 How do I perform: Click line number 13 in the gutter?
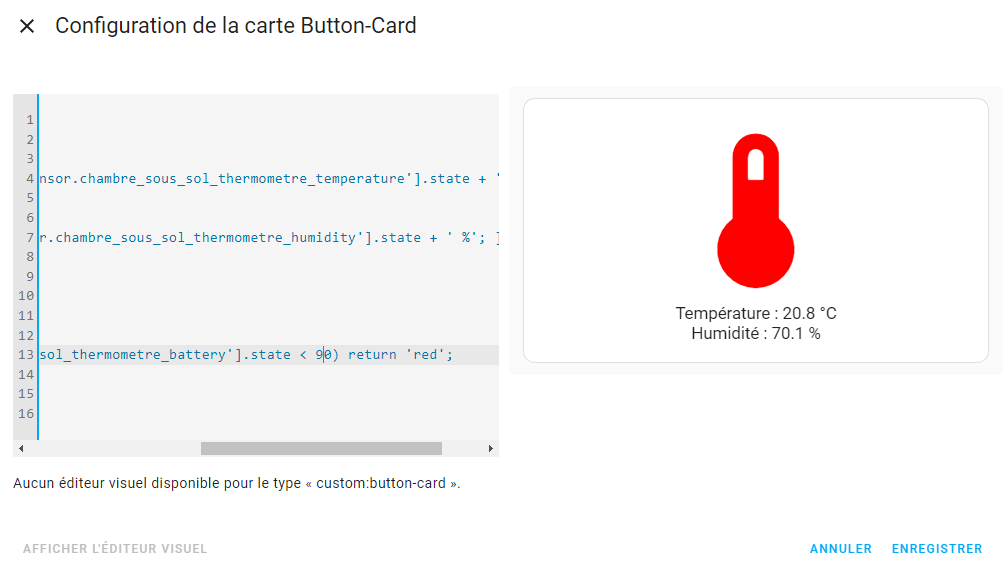[x=27, y=355]
